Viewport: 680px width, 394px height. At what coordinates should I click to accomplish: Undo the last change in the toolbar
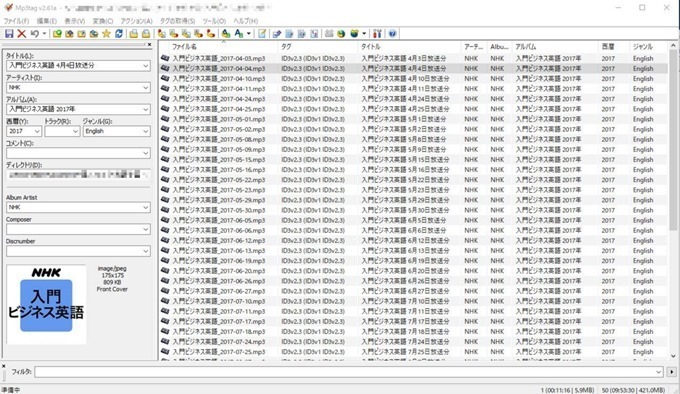[35, 34]
